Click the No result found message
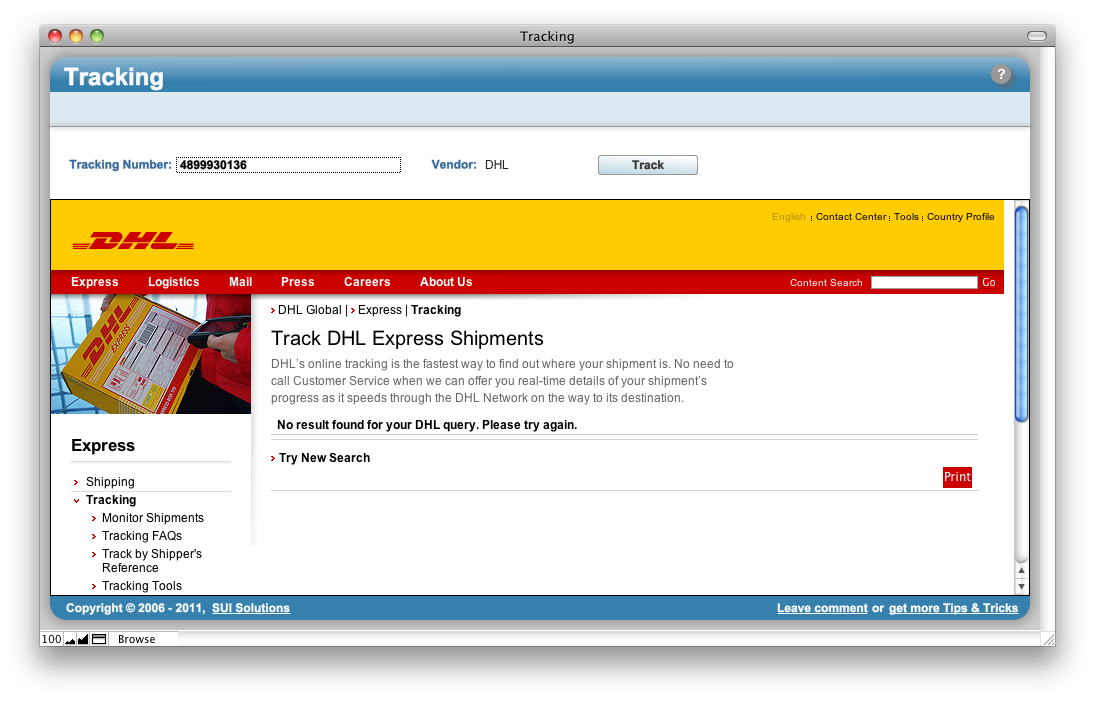Viewport: 1095px width, 701px height. (427, 425)
